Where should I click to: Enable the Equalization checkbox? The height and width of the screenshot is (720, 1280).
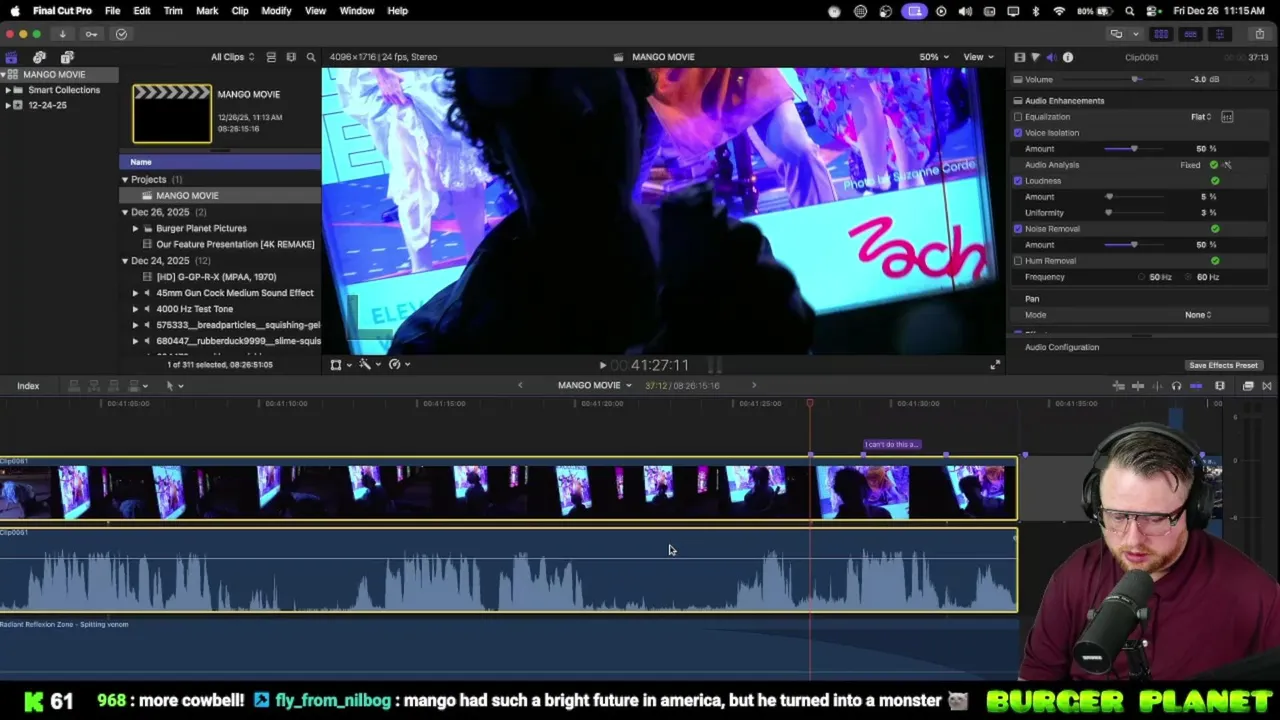1018,117
